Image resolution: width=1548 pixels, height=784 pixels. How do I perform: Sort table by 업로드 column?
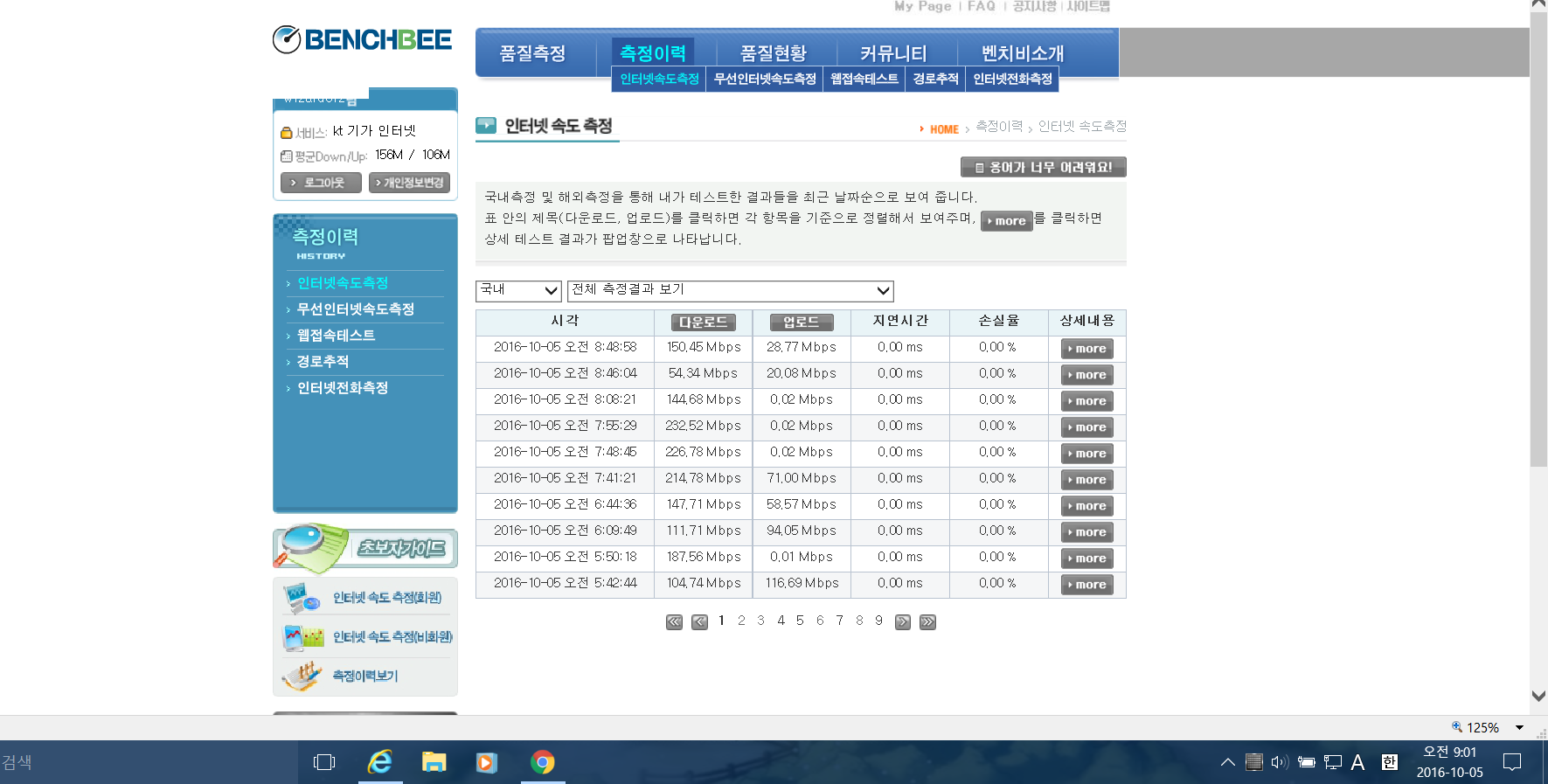click(802, 323)
